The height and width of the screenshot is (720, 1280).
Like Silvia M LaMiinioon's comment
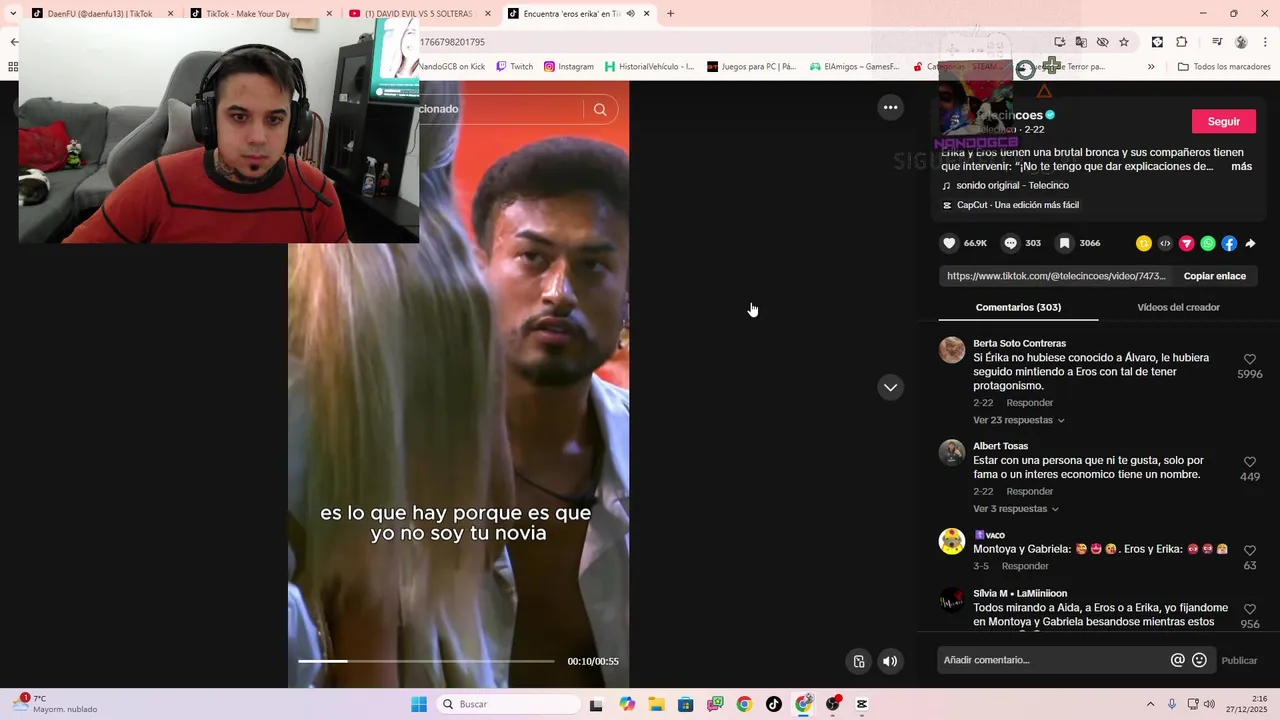1250,609
